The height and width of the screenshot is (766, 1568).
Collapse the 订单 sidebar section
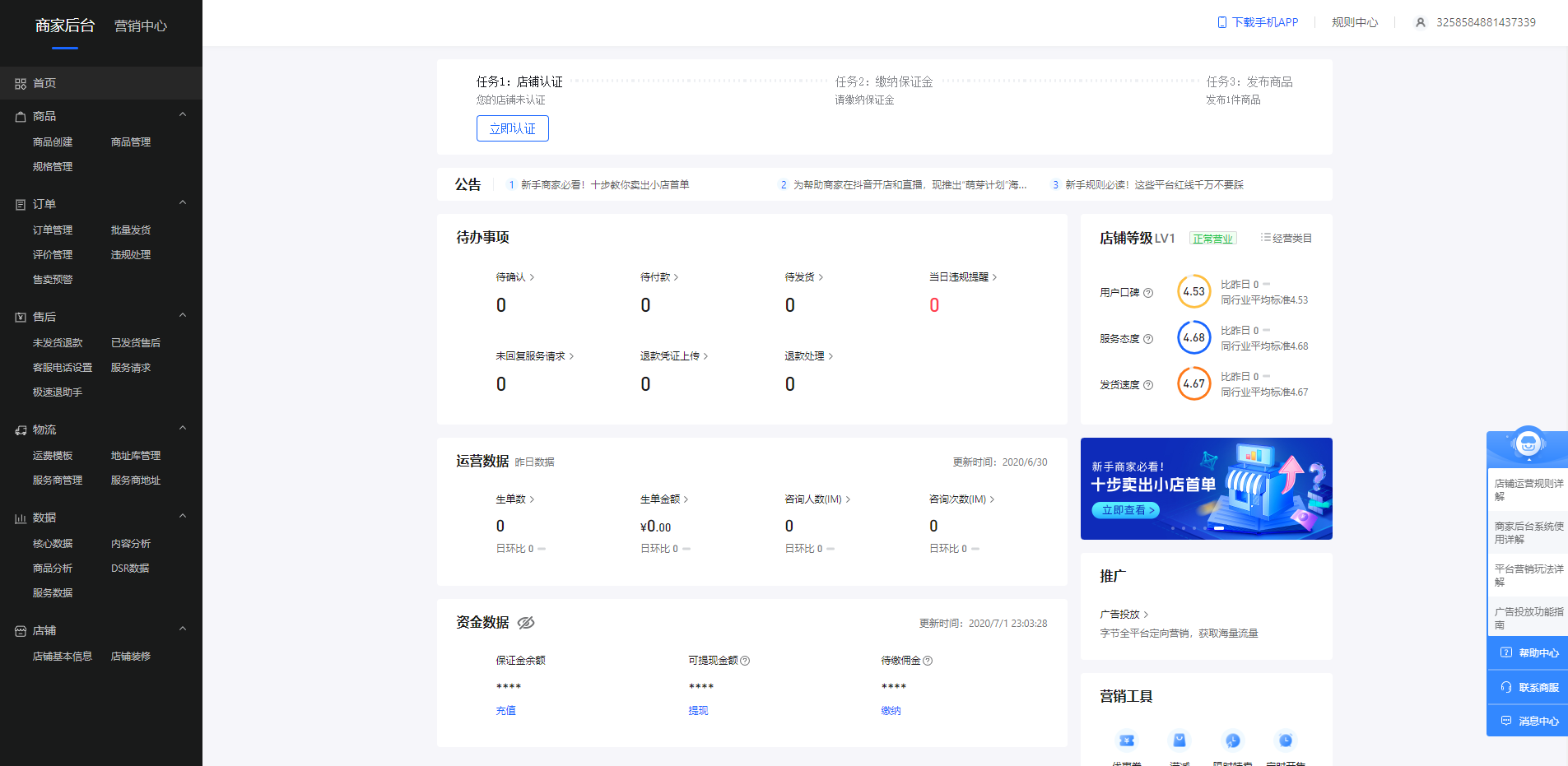pos(183,203)
